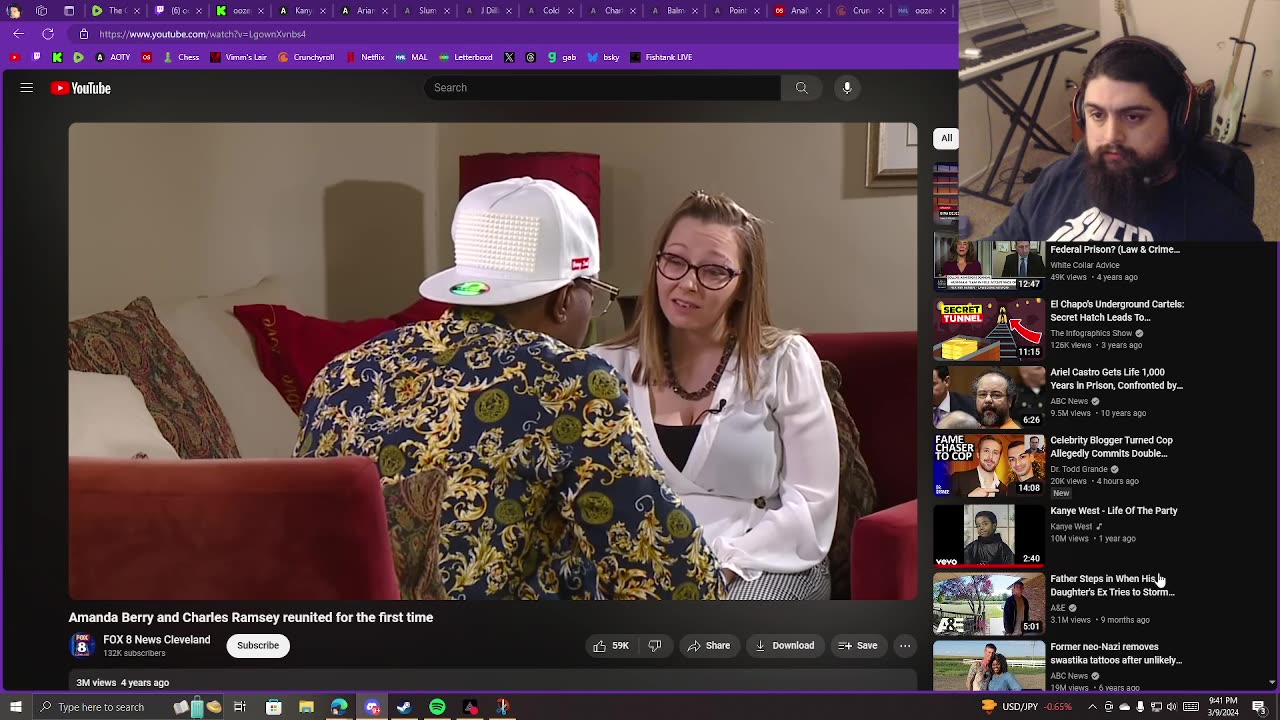This screenshot has height=720, width=1280.
Task: Open El Chapo's Underground Cartels video title
Action: coord(1117,311)
